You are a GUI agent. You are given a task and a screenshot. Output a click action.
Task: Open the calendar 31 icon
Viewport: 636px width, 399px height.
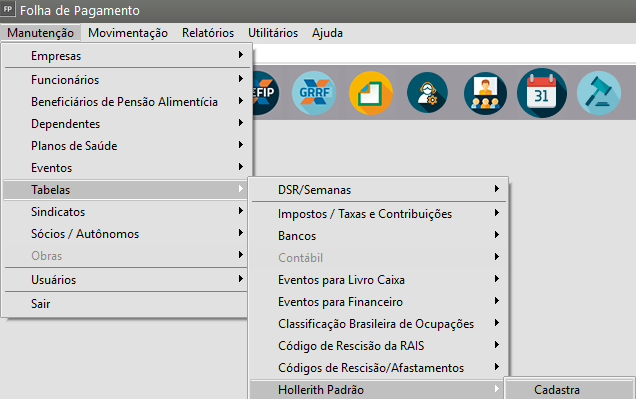click(541, 93)
